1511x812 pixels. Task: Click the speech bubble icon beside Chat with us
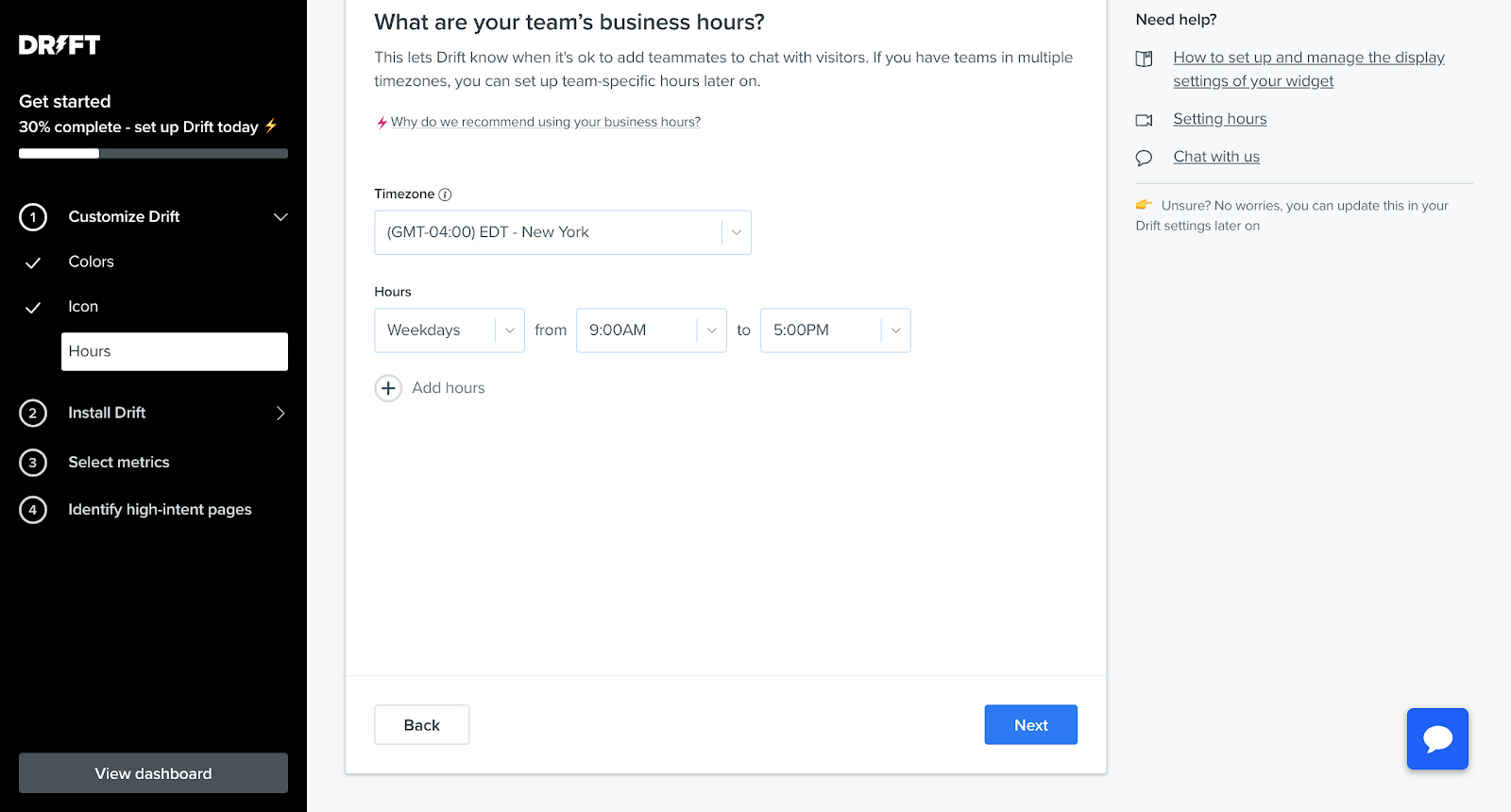click(1144, 158)
